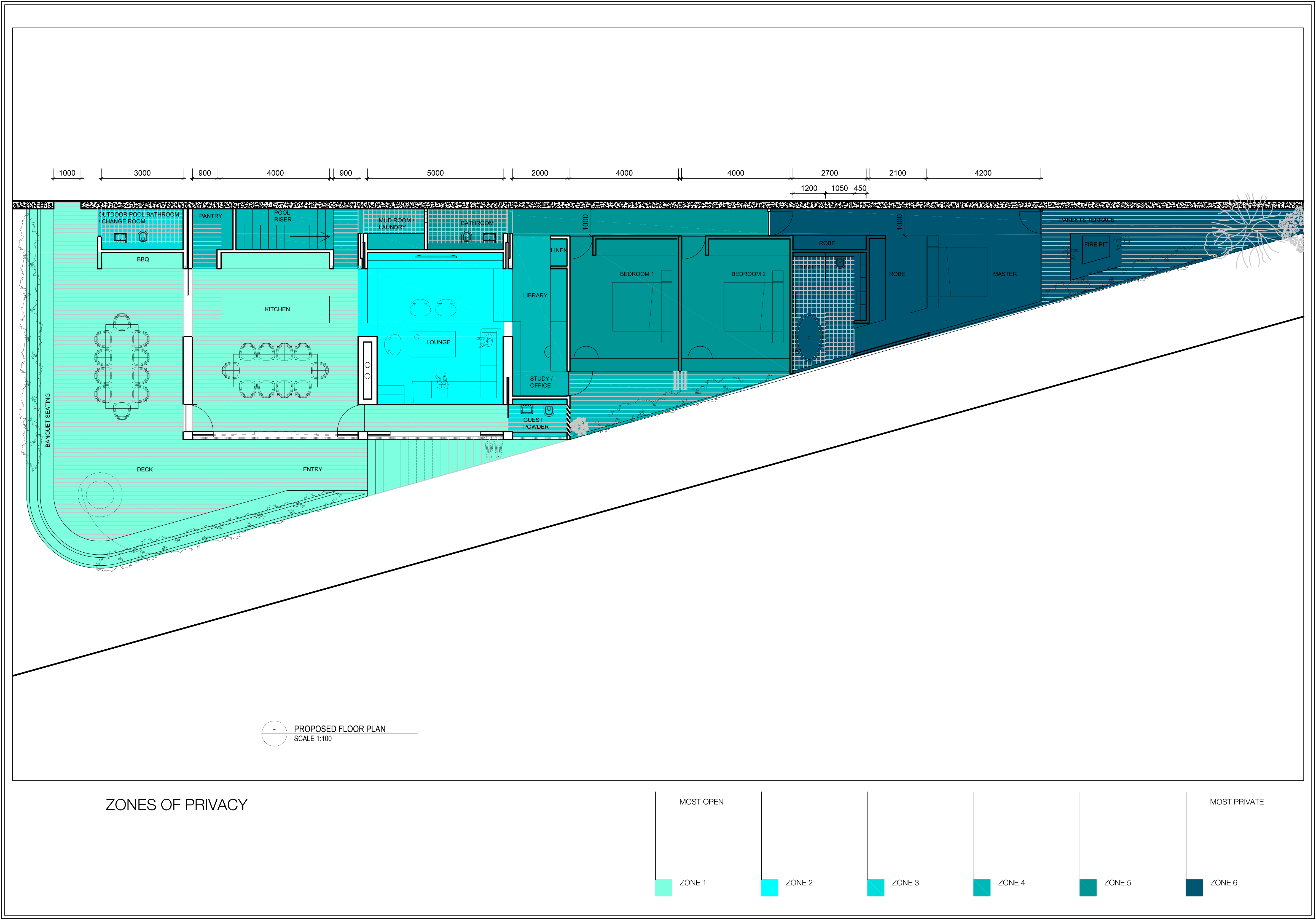Click the toilet symbol in Guest Powder
Screen dimensions: 1316x920
point(549,411)
